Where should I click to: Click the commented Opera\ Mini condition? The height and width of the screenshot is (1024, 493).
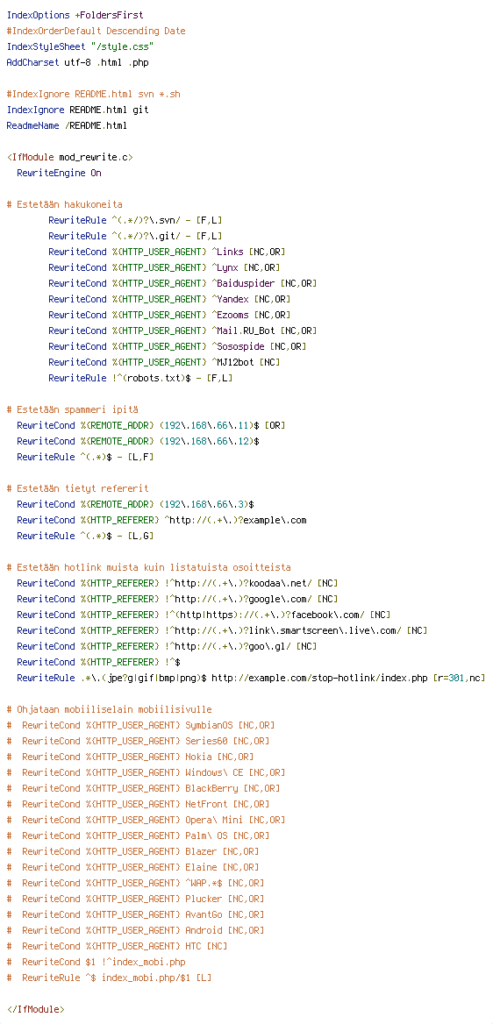coord(146,820)
